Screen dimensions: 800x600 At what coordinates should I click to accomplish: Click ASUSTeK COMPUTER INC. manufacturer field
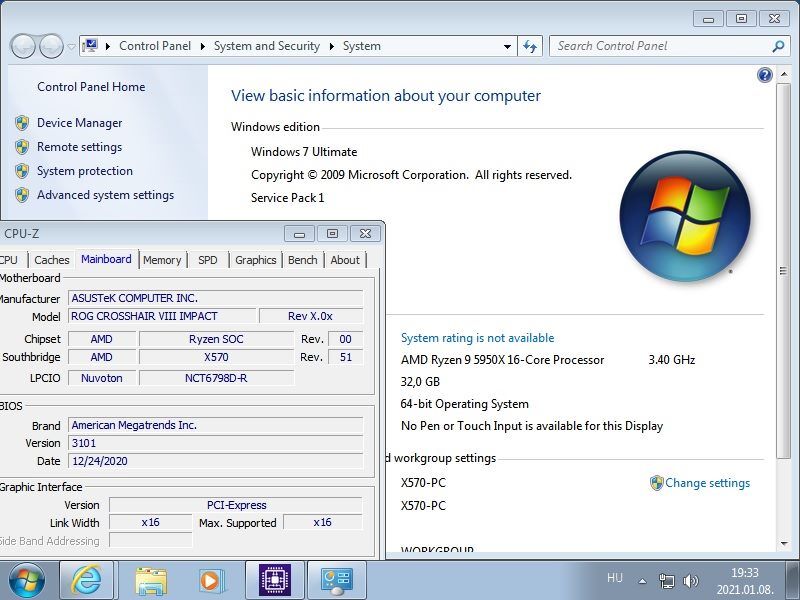215,298
